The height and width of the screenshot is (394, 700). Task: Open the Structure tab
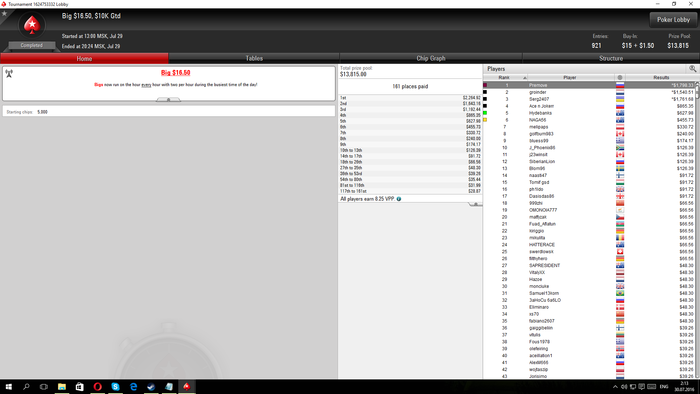coord(611,58)
